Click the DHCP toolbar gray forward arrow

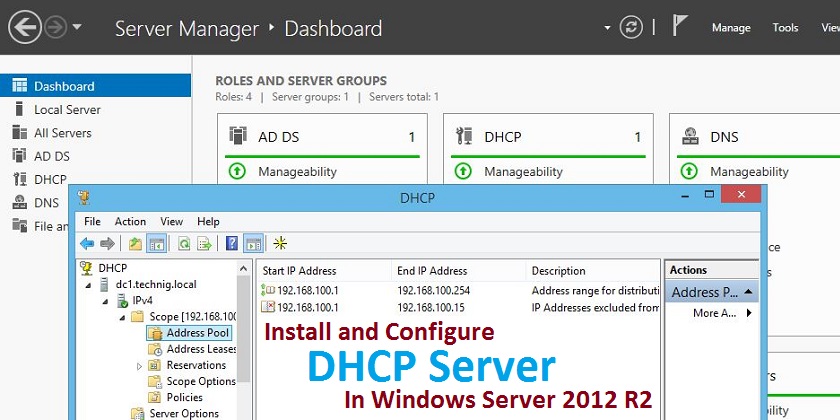click(x=108, y=244)
